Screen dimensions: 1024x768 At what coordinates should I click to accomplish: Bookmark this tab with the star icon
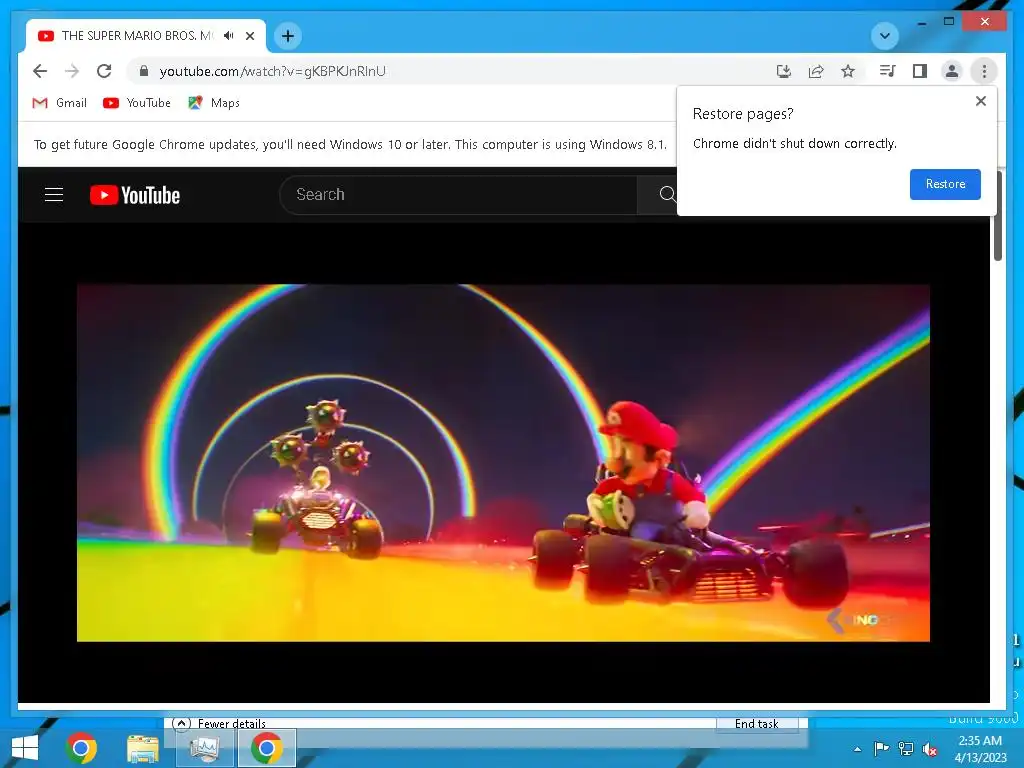848,71
